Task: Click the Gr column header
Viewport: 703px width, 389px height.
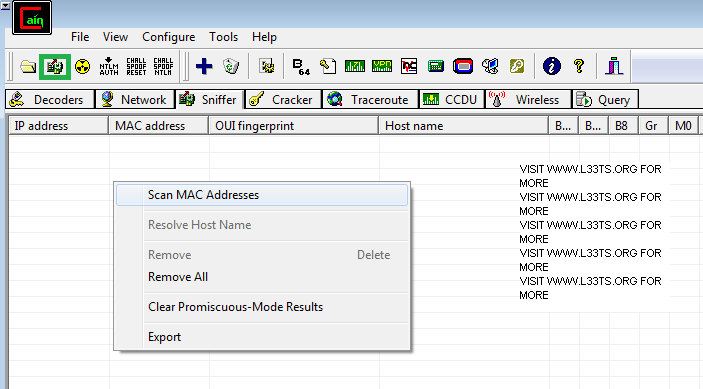Action: point(653,126)
